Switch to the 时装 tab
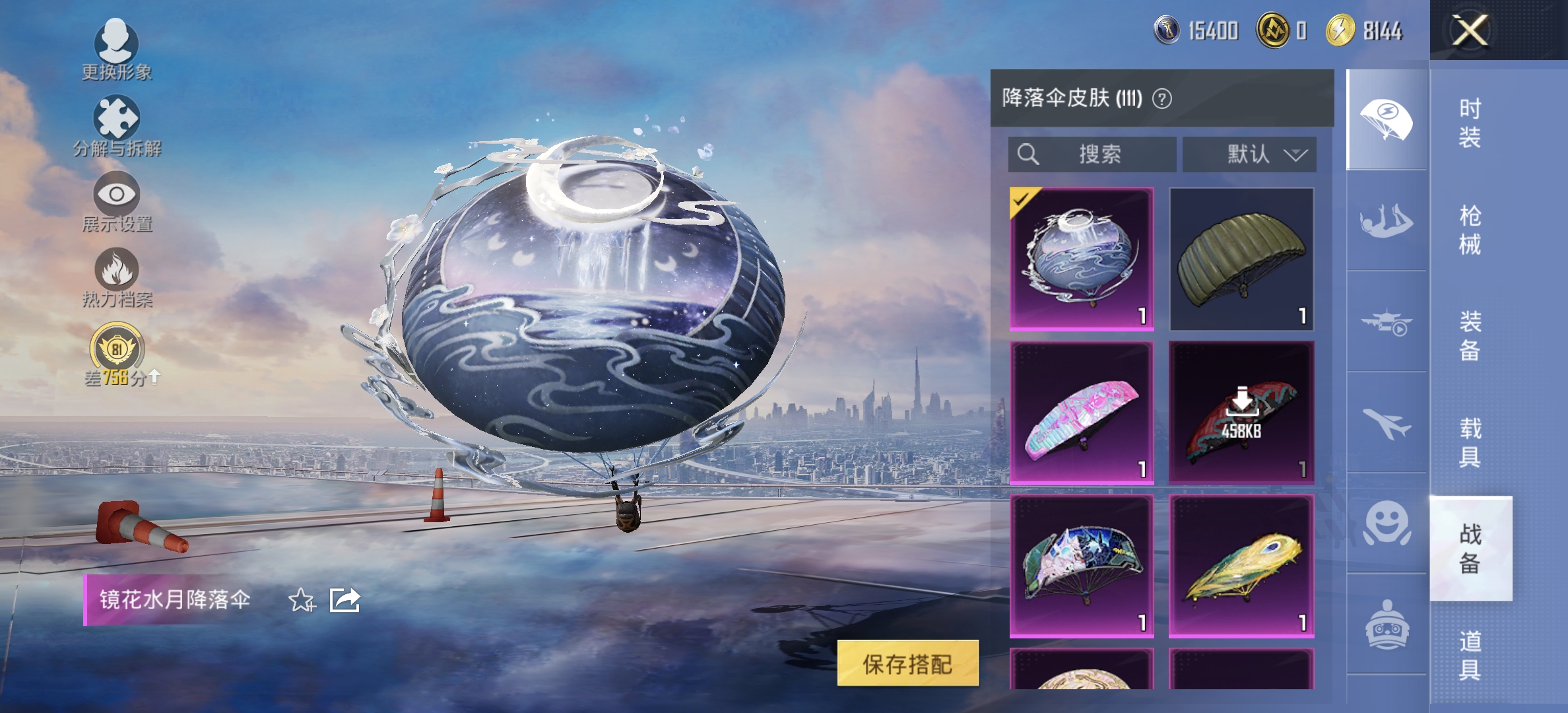The height and width of the screenshot is (713, 1568). (1470, 123)
